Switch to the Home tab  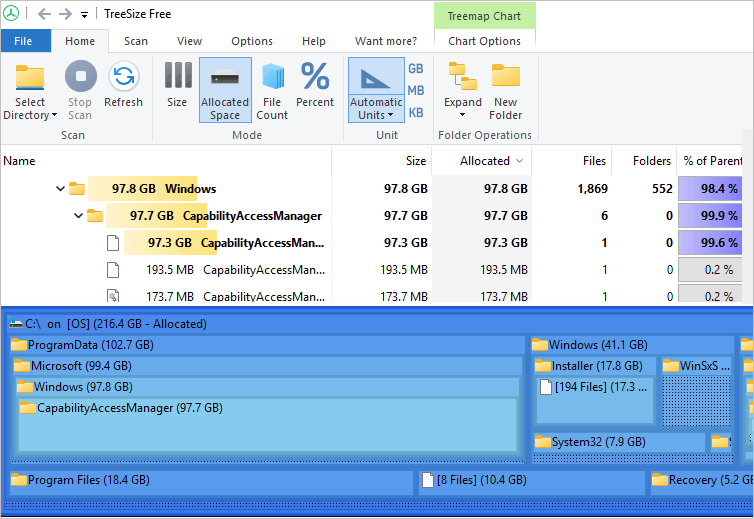80,41
